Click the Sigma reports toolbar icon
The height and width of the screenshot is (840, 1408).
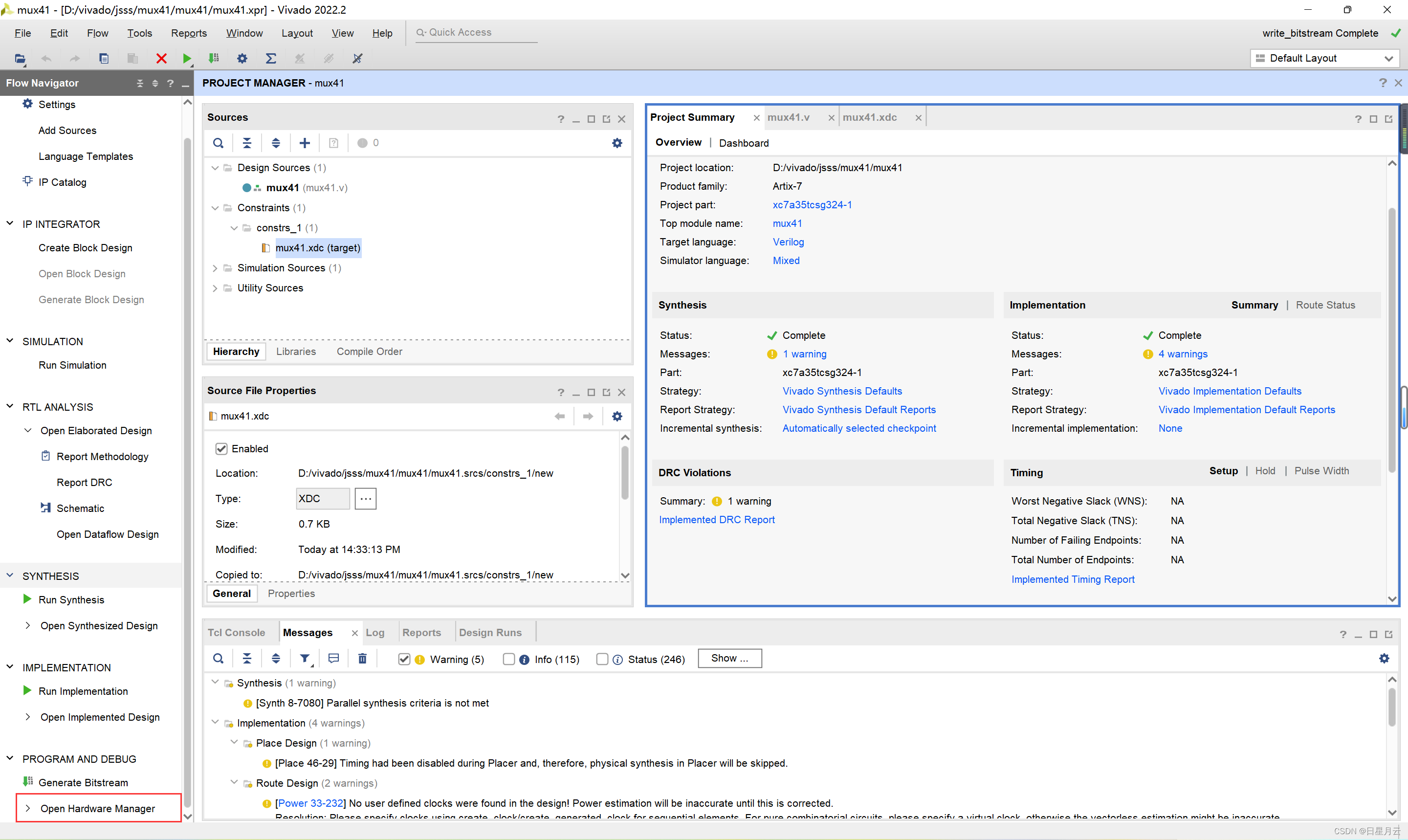click(x=271, y=58)
